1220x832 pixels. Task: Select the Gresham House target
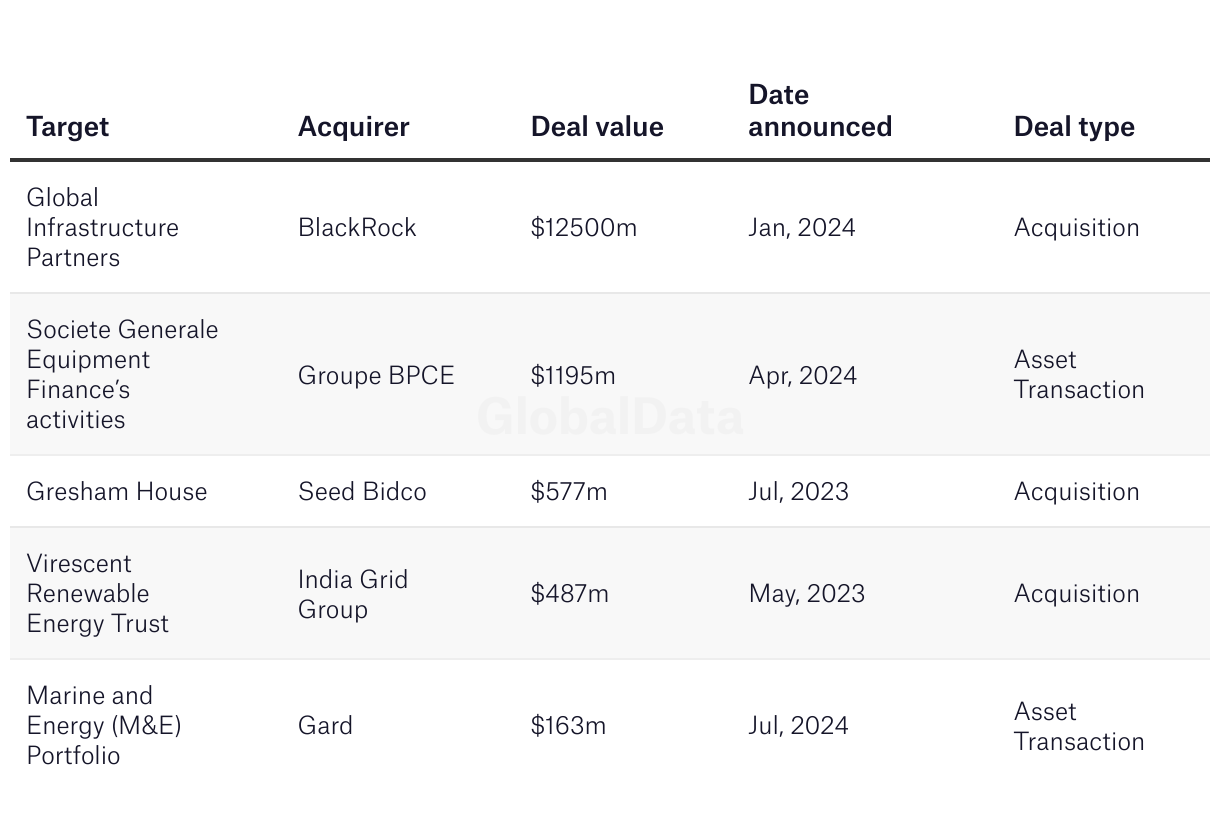(x=117, y=491)
